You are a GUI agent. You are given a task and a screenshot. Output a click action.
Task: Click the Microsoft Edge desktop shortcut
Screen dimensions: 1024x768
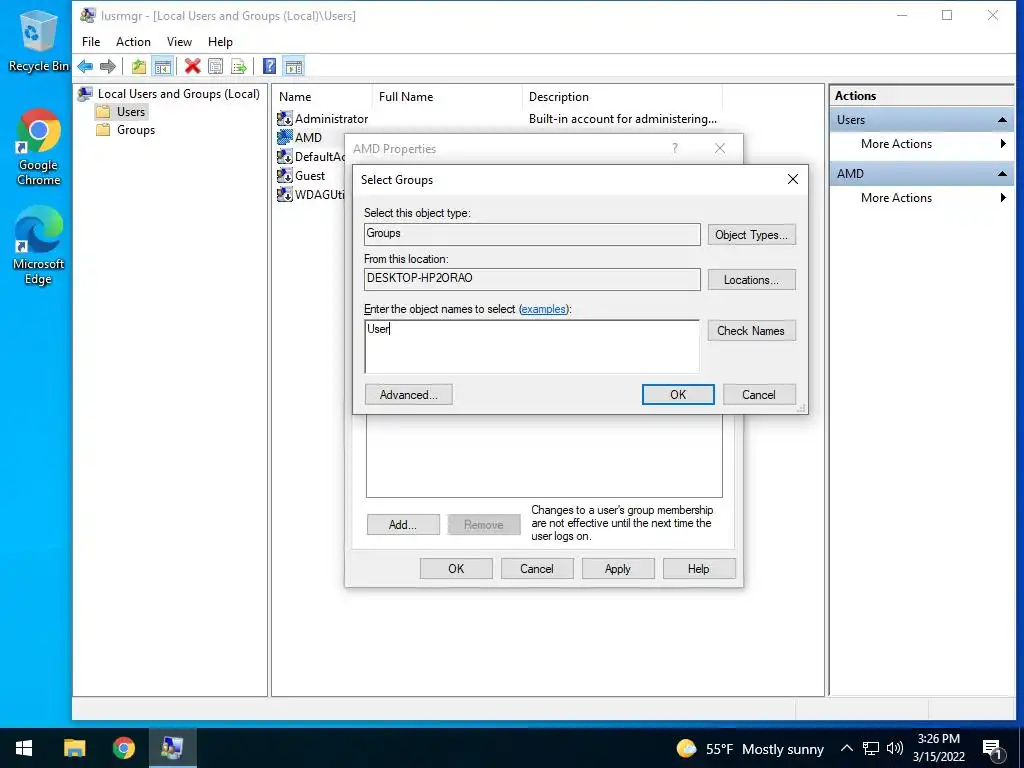[x=38, y=246]
